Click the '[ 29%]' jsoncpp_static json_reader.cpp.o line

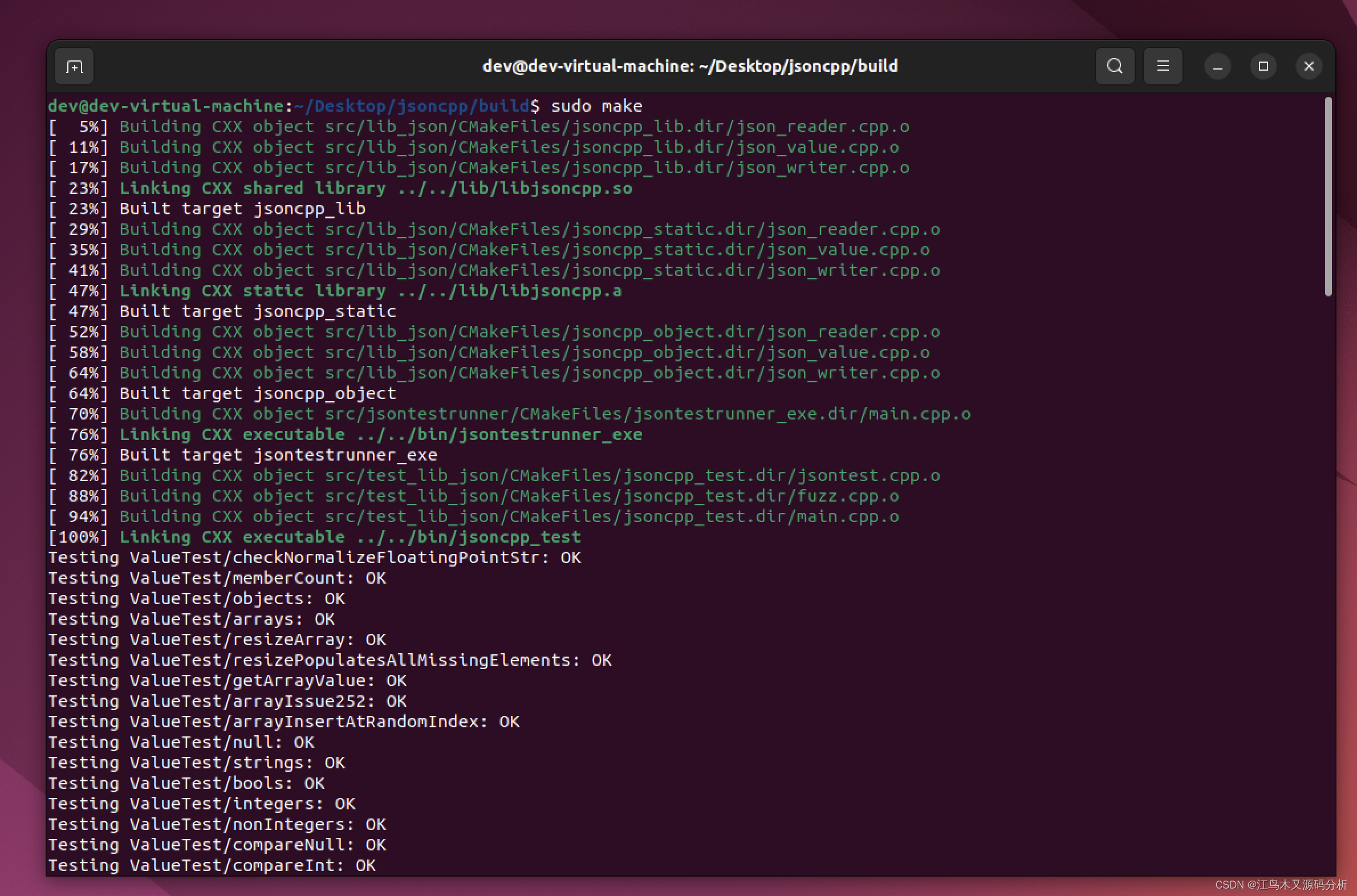[494, 230]
